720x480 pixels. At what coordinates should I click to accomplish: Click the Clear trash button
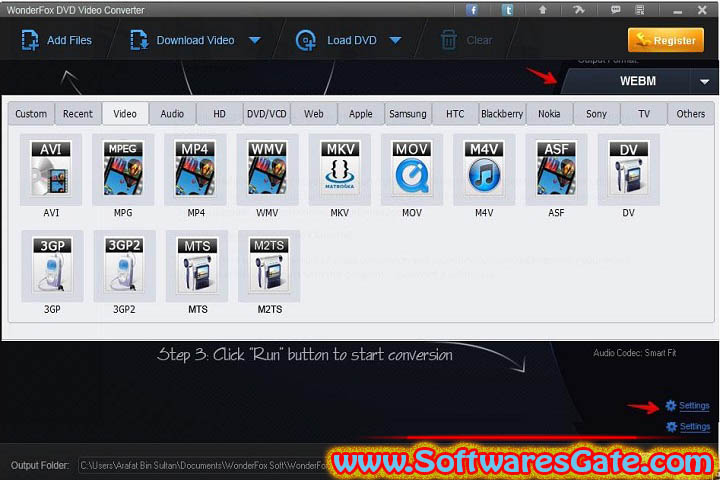(467, 40)
